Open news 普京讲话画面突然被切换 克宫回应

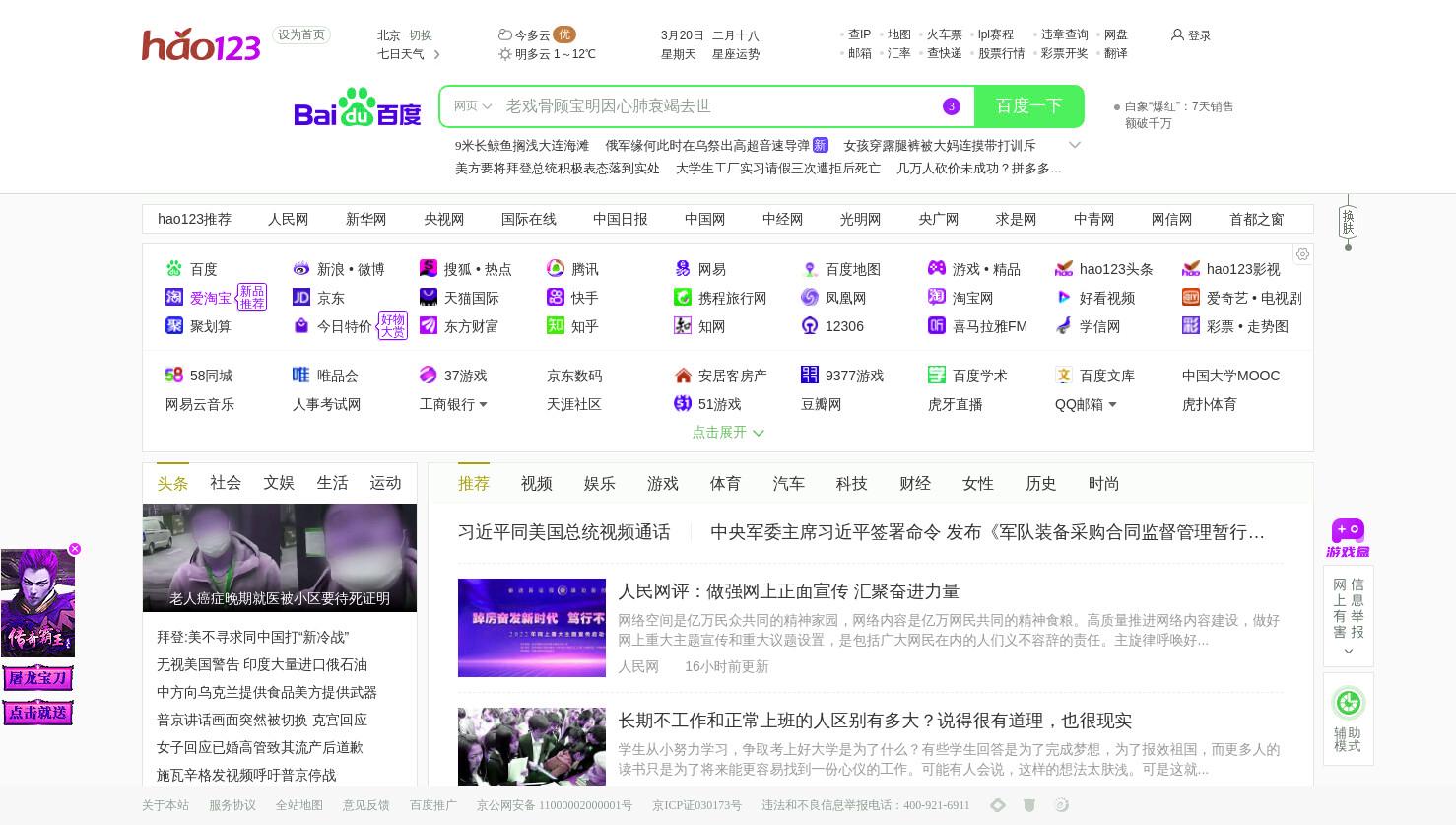click(x=262, y=720)
